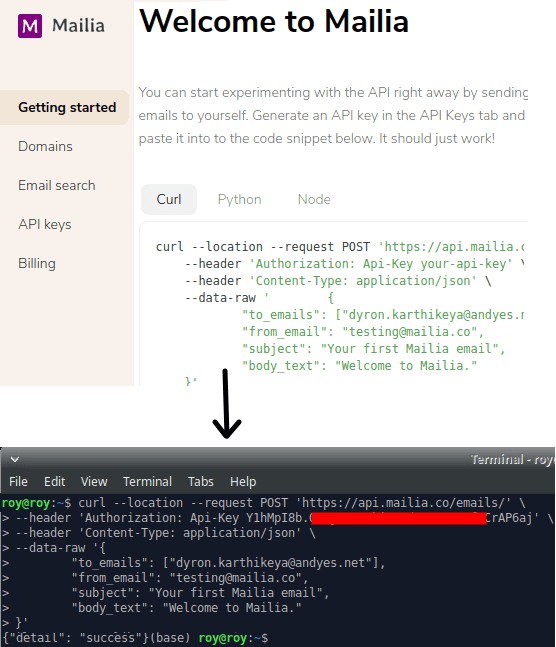Navigate to API keys in sidebar
This screenshot has height=647, width=556.
(45, 224)
